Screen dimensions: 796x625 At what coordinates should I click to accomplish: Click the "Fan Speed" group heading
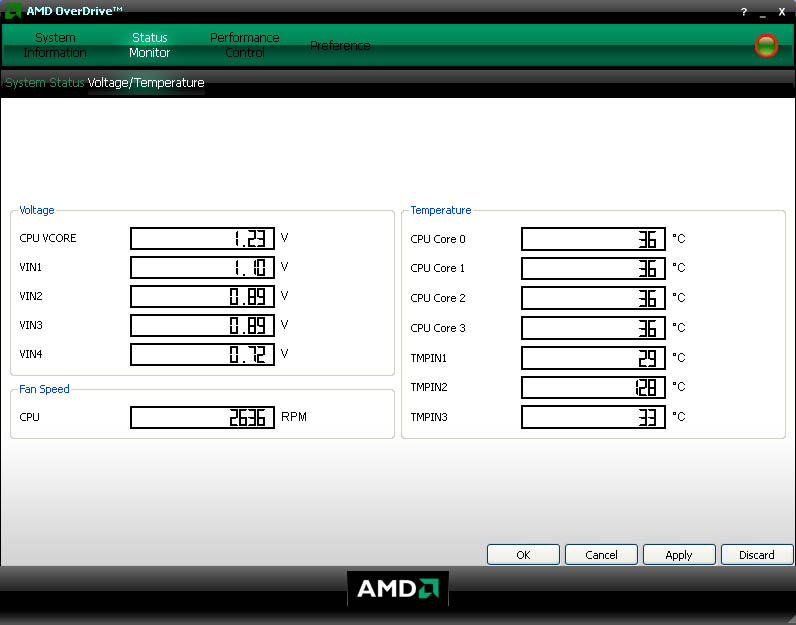[x=44, y=389]
